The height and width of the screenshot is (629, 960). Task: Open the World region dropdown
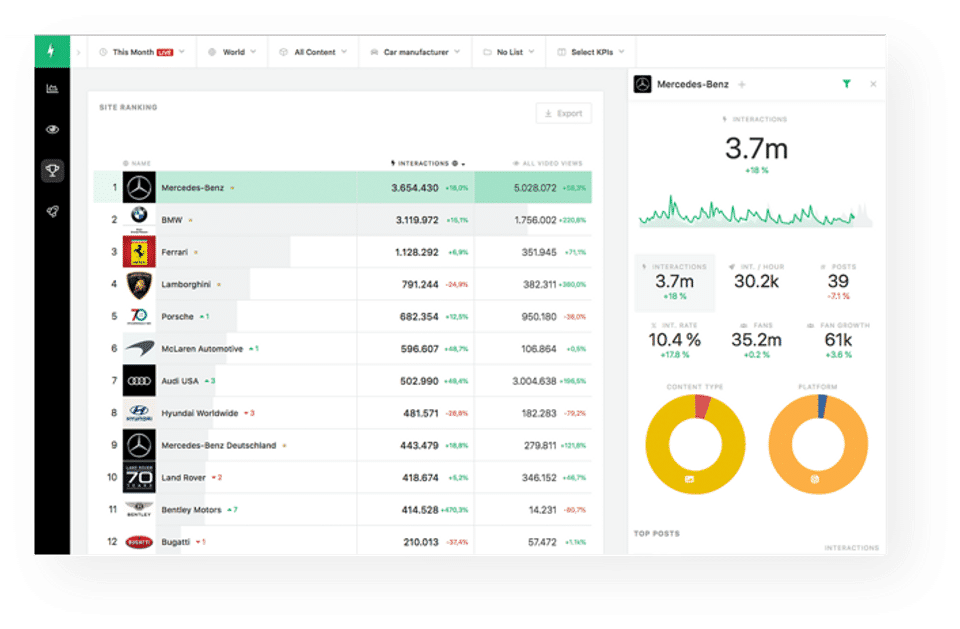tap(232, 52)
